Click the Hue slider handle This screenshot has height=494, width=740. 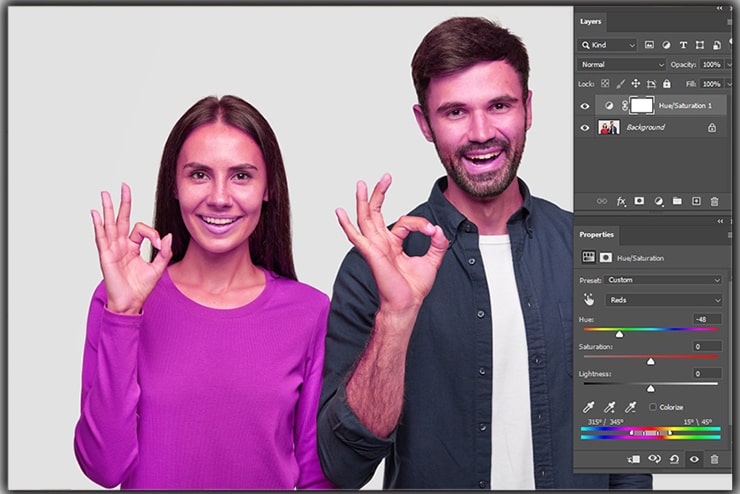click(619, 334)
